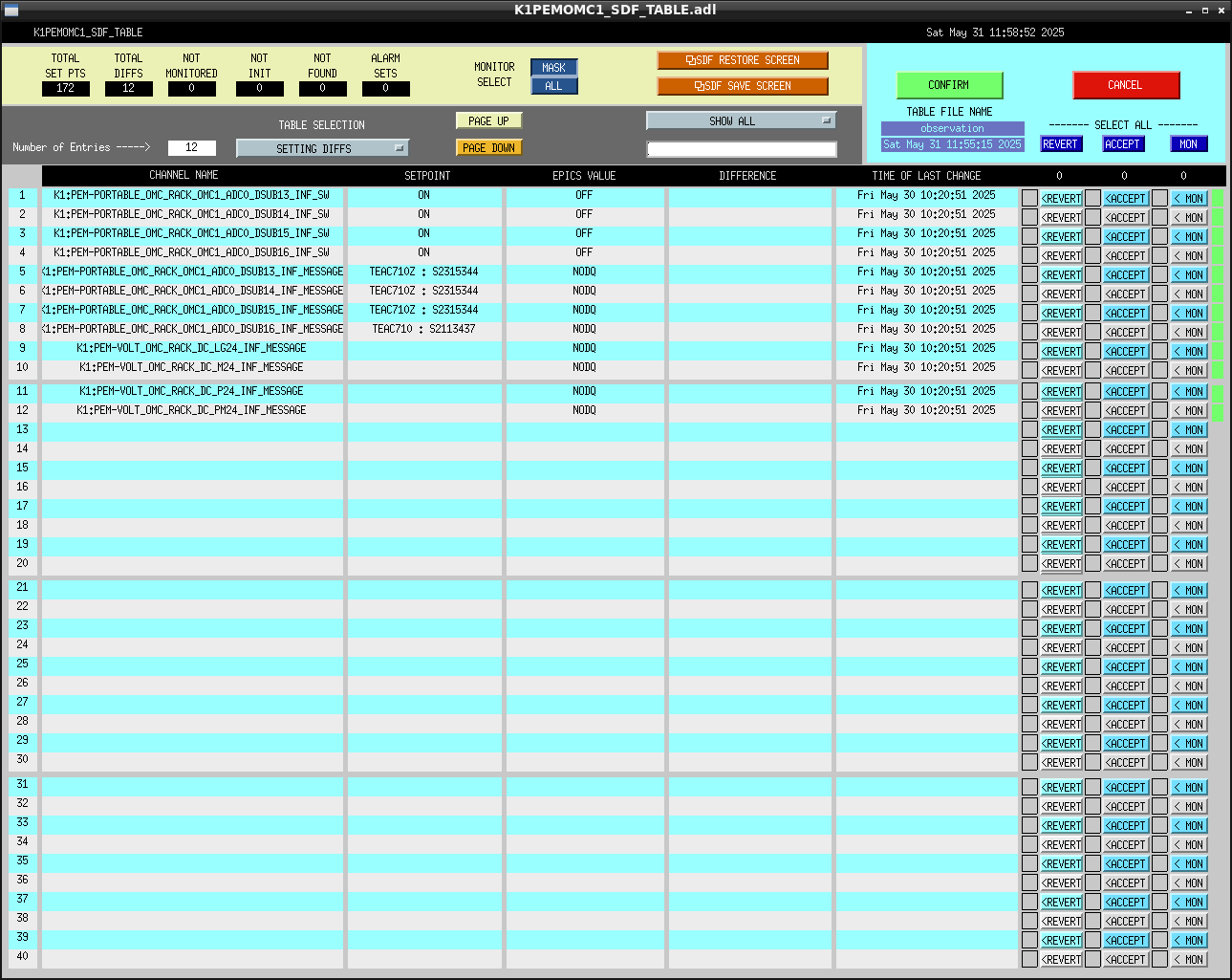Click the CONFIRM button

pyautogui.click(x=949, y=85)
